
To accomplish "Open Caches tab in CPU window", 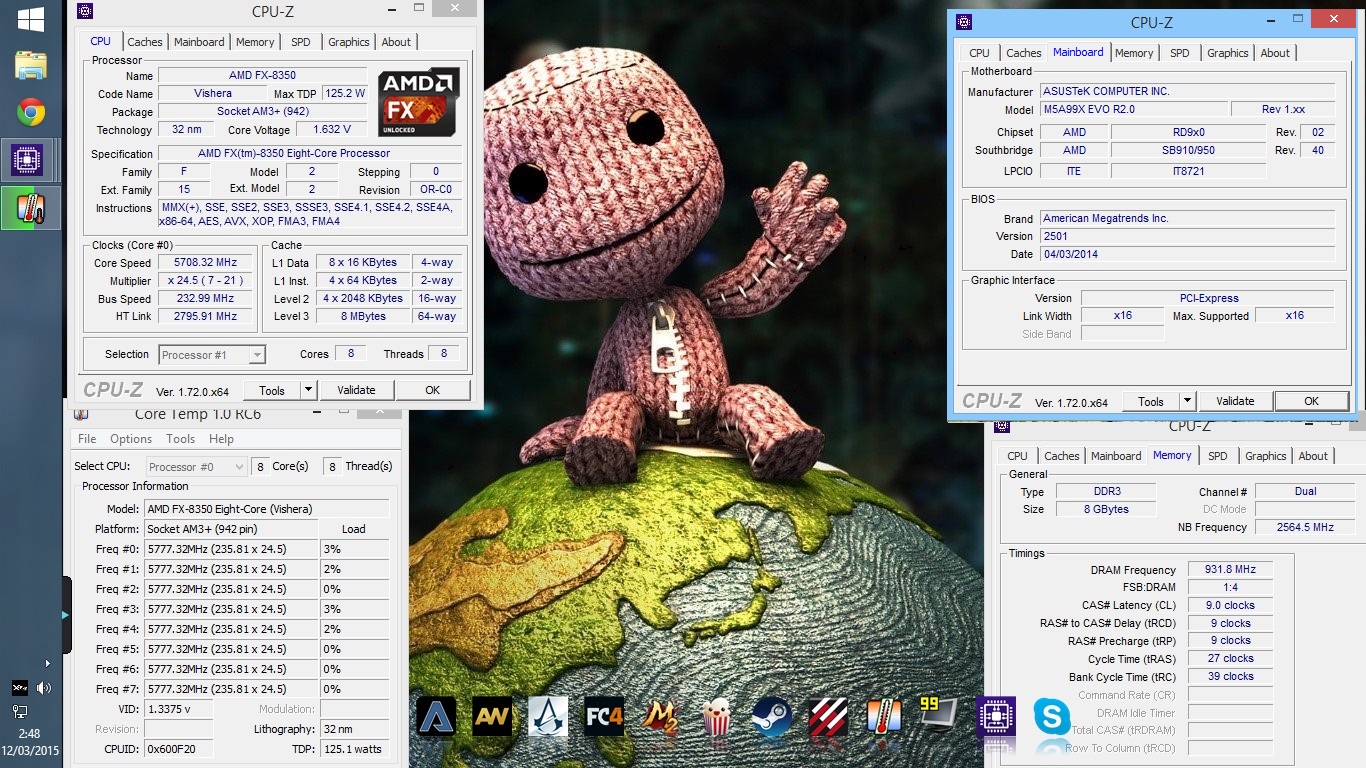I will (145, 42).
